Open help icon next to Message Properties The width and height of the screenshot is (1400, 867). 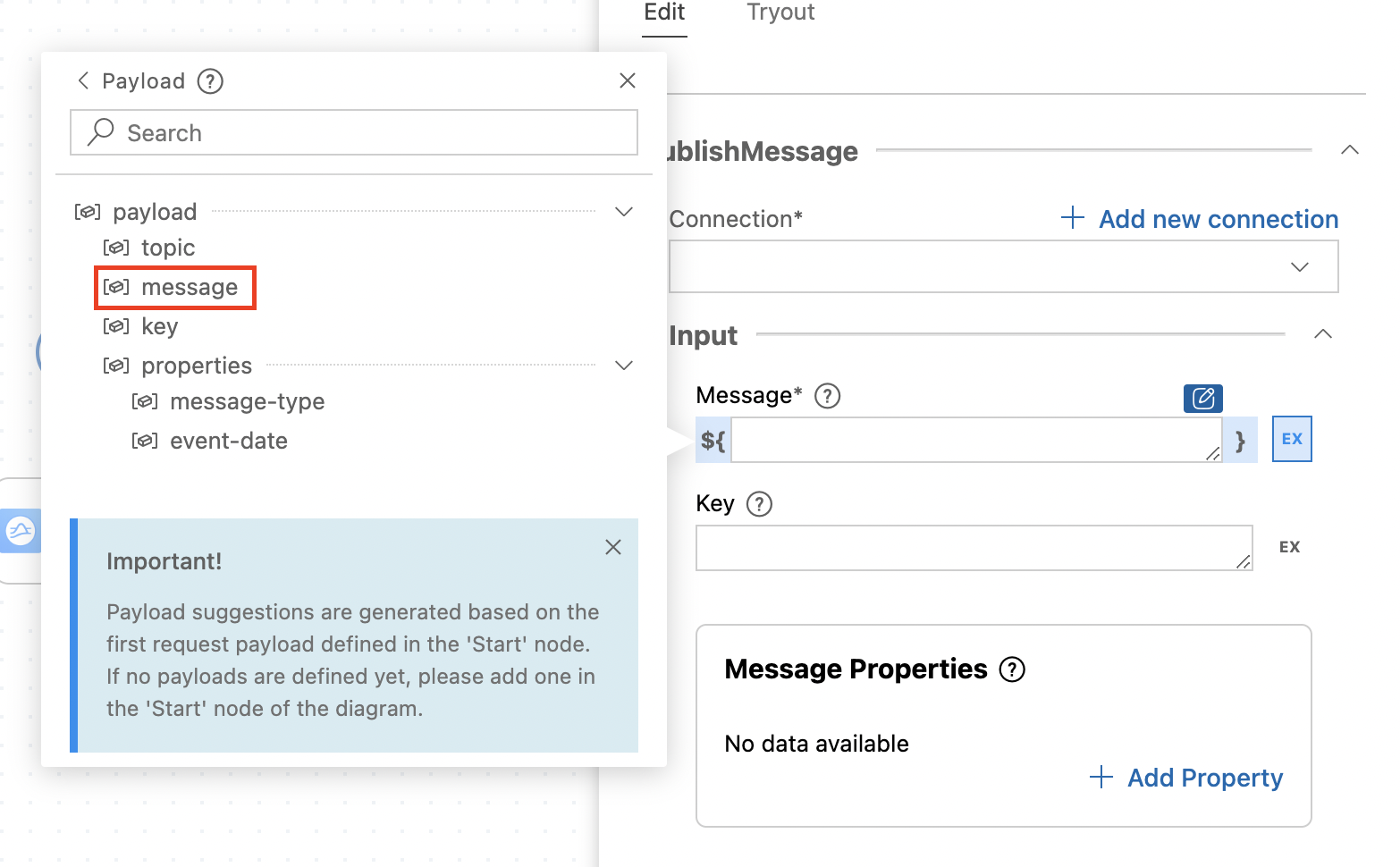coord(1012,669)
